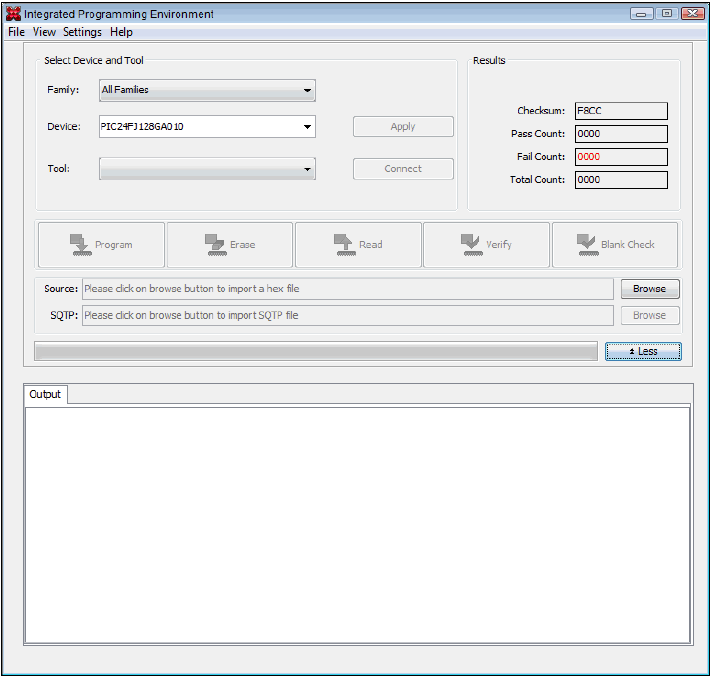This screenshot has height=680, width=711.
Task: Select the Output tab
Action: point(45,395)
